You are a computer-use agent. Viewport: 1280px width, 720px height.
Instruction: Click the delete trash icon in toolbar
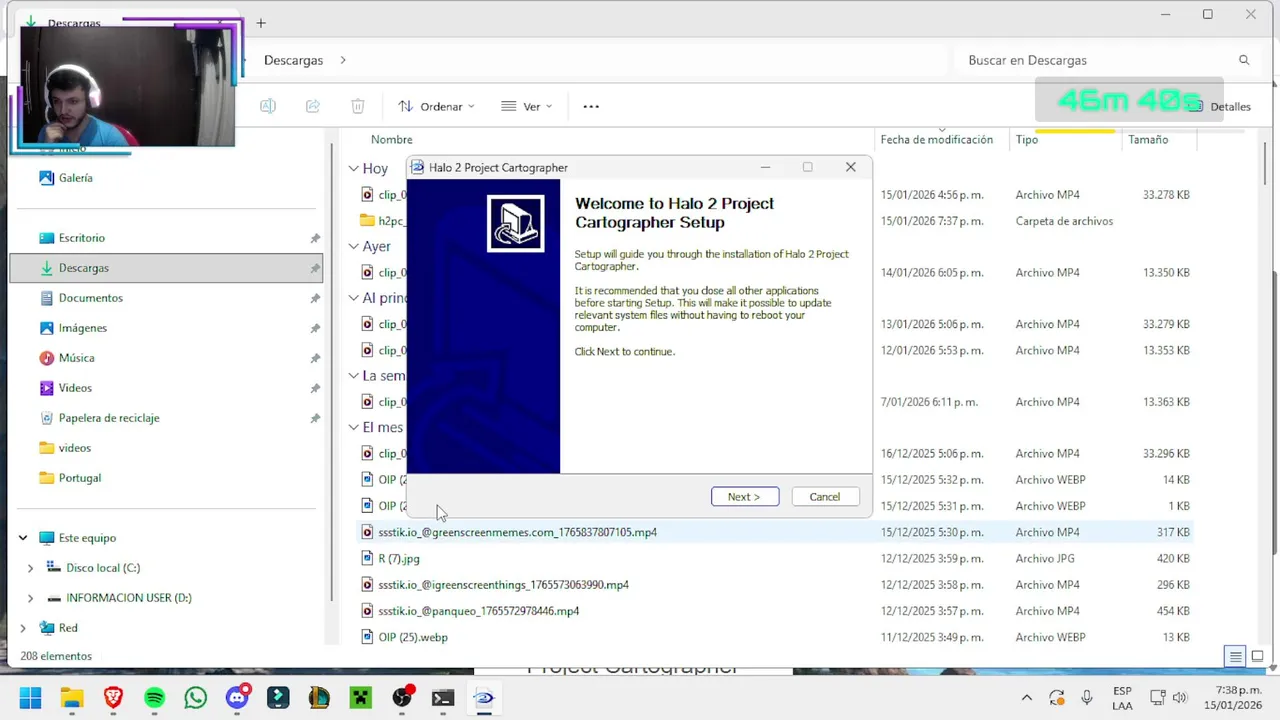(x=358, y=106)
